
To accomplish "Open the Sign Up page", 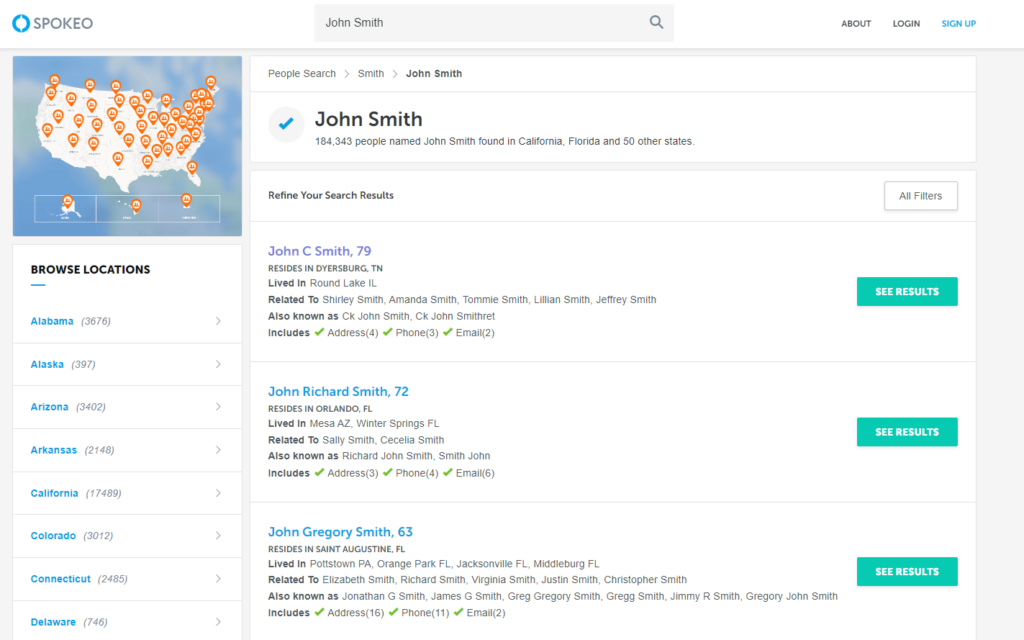I will [x=959, y=24].
